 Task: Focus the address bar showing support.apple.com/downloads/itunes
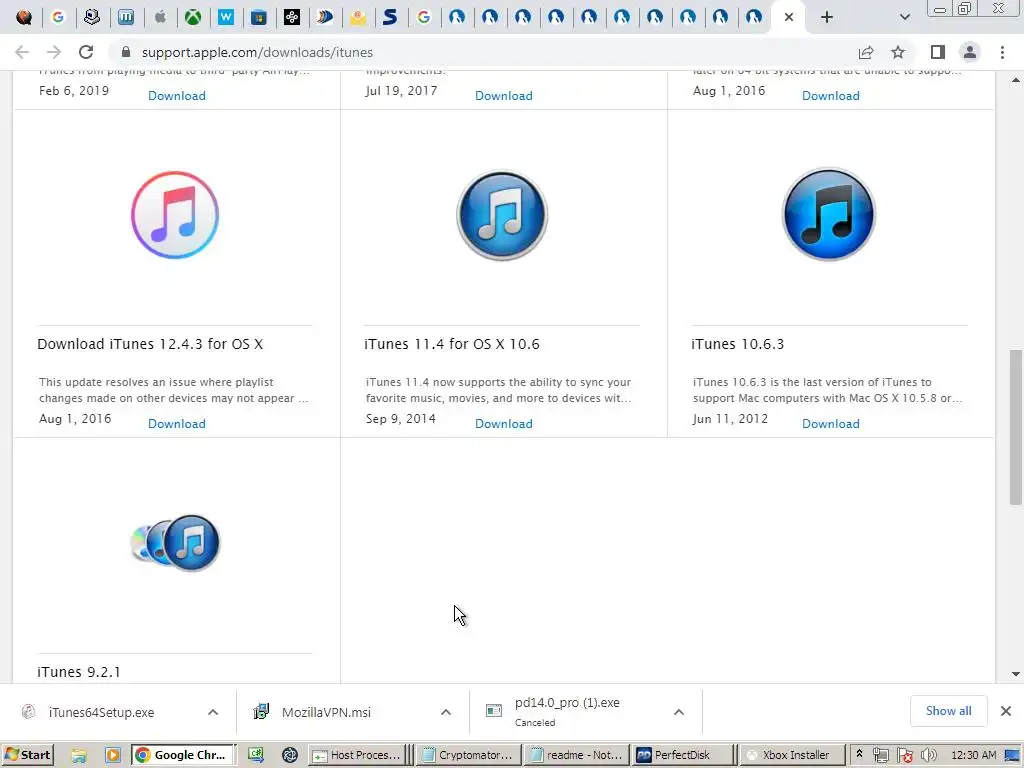[483, 52]
